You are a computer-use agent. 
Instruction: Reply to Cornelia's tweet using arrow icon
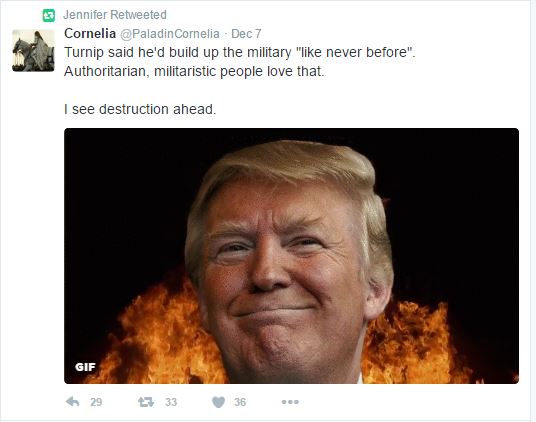(72, 401)
